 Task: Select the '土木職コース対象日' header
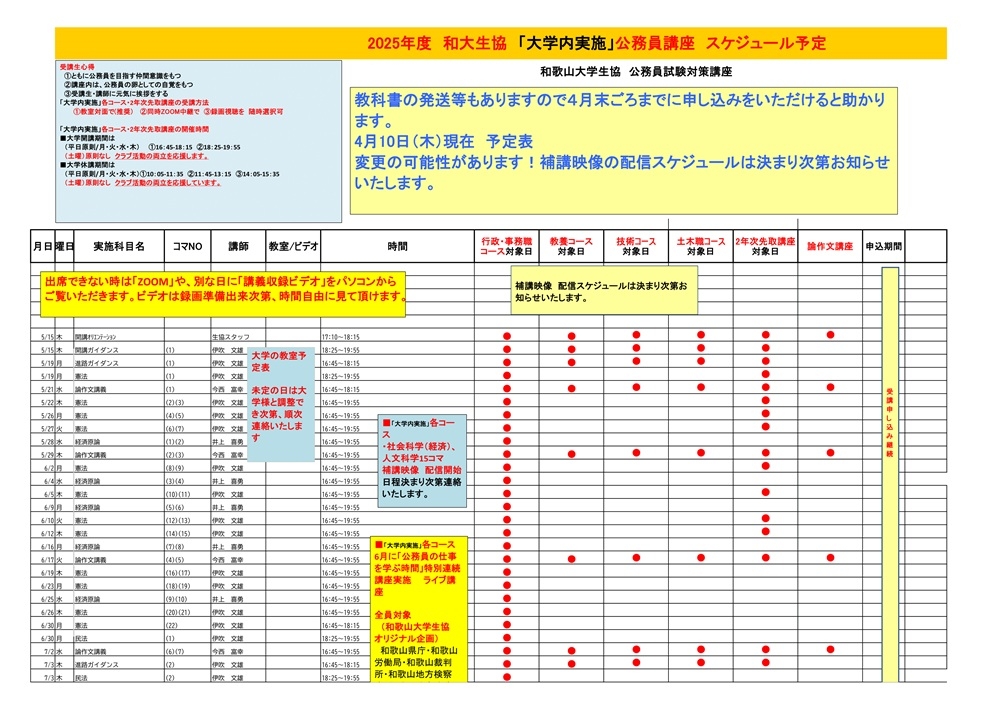coord(701,247)
